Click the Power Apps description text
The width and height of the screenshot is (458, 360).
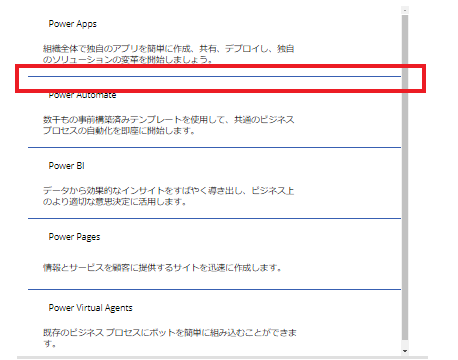[168, 54]
